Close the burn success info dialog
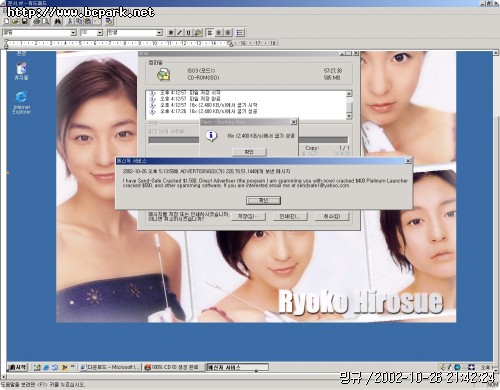 tap(293, 122)
